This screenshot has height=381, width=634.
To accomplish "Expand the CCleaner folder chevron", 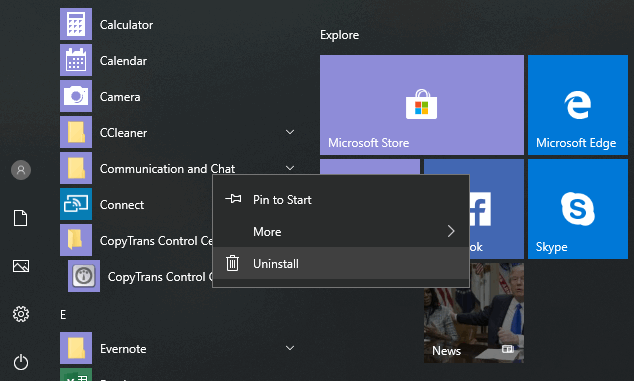I will (290, 132).
